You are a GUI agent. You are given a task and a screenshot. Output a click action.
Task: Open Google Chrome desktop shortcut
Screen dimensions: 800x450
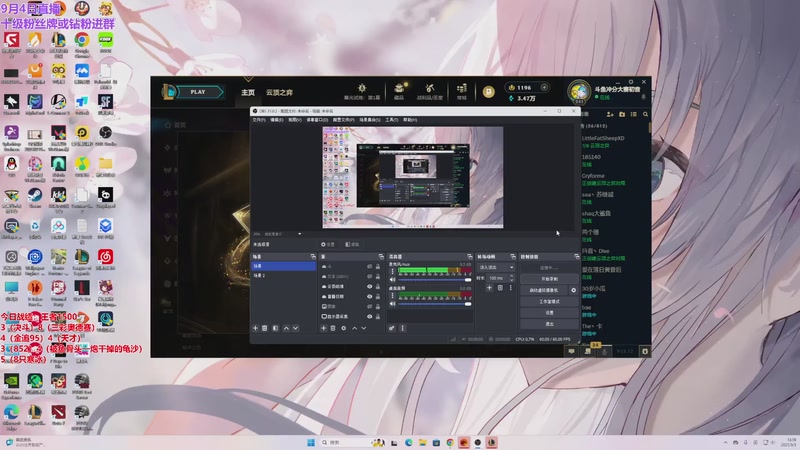pyautogui.click(x=82, y=43)
